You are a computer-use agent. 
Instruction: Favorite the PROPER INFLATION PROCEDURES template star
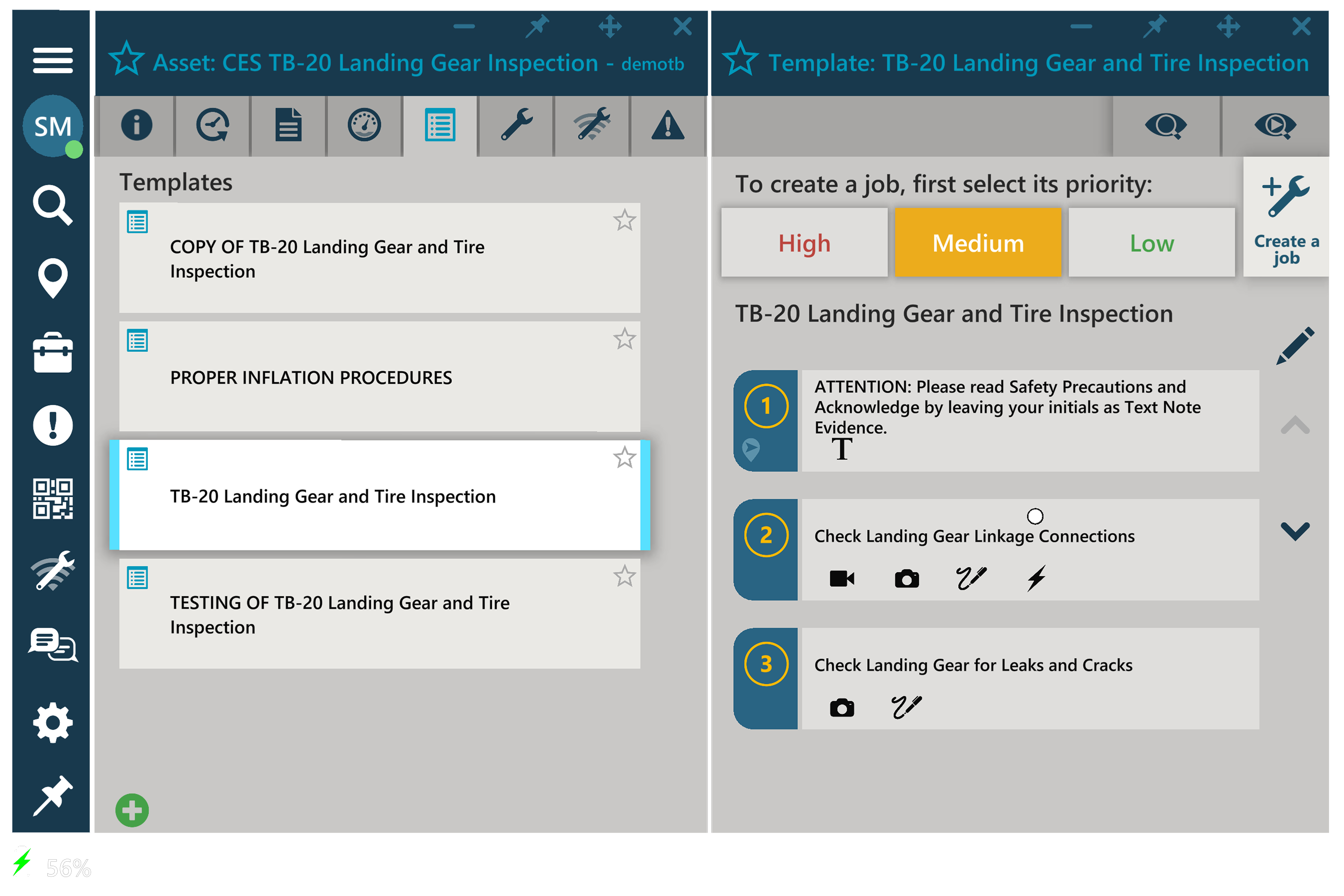pos(624,339)
